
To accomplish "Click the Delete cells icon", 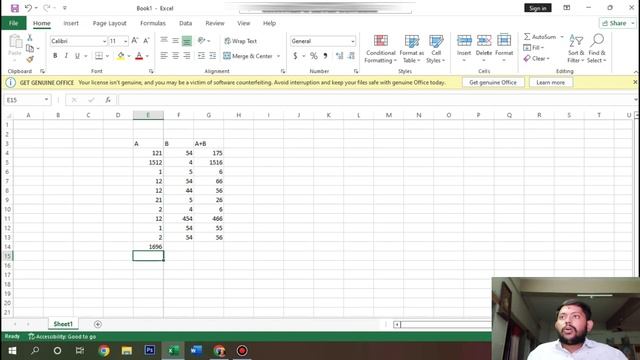I will pyautogui.click(x=484, y=41).
